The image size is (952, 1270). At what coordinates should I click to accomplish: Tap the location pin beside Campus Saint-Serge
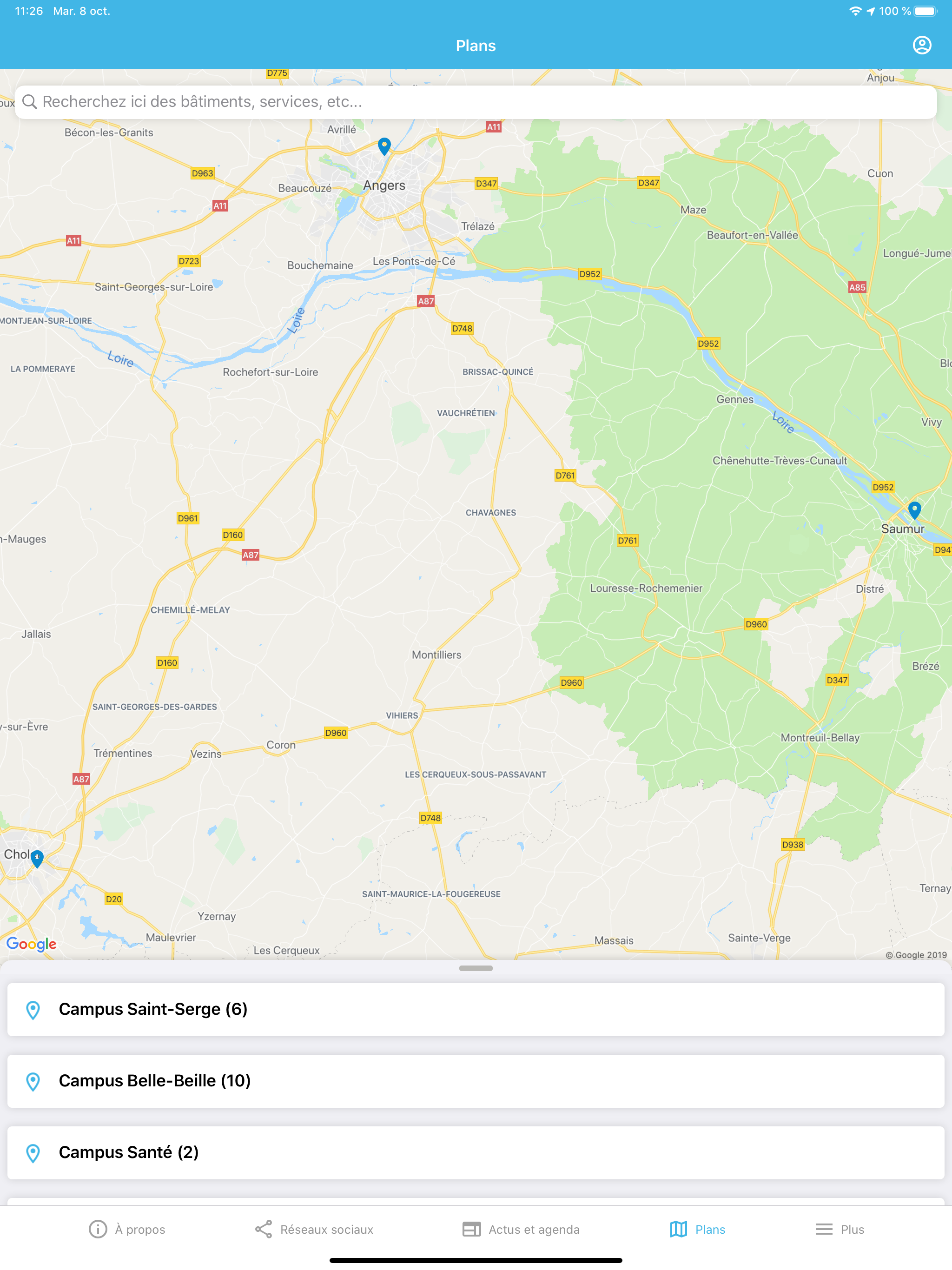tap(33, 1010)
